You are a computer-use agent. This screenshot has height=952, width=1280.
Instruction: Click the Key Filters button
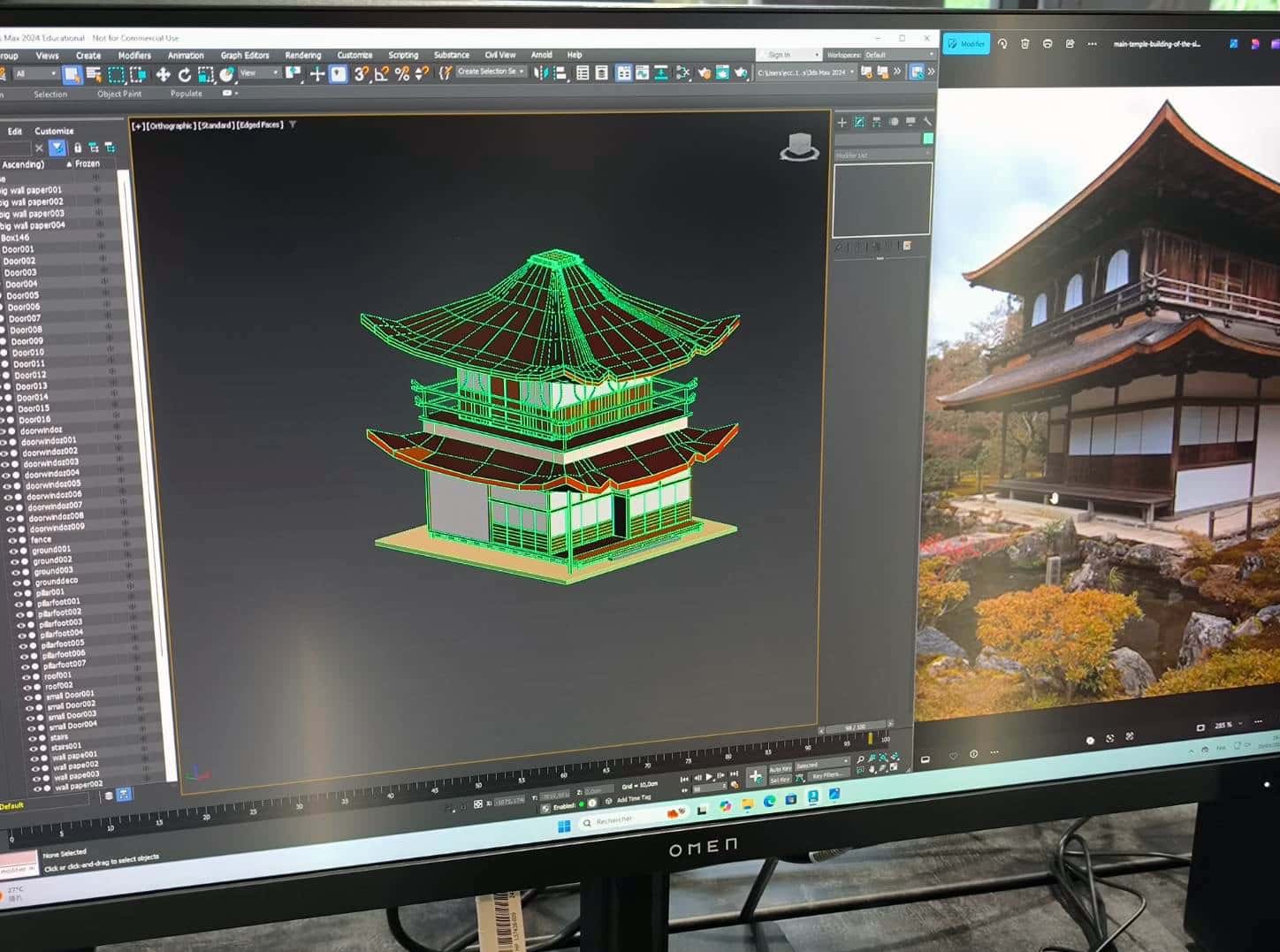(827, 775)
